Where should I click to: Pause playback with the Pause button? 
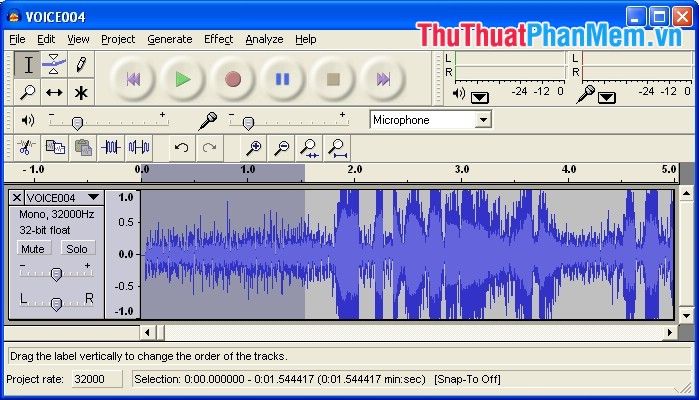(x=283, y=79)
